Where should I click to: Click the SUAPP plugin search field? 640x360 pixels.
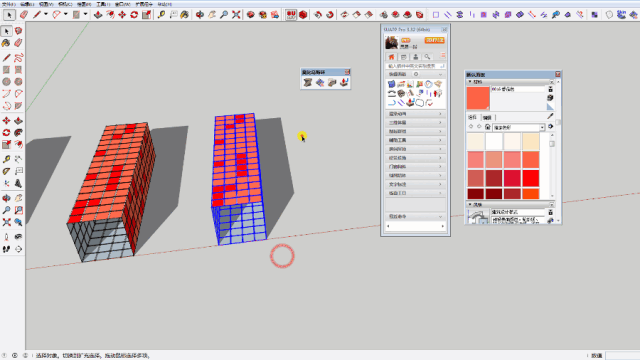[x=415, y=66]
